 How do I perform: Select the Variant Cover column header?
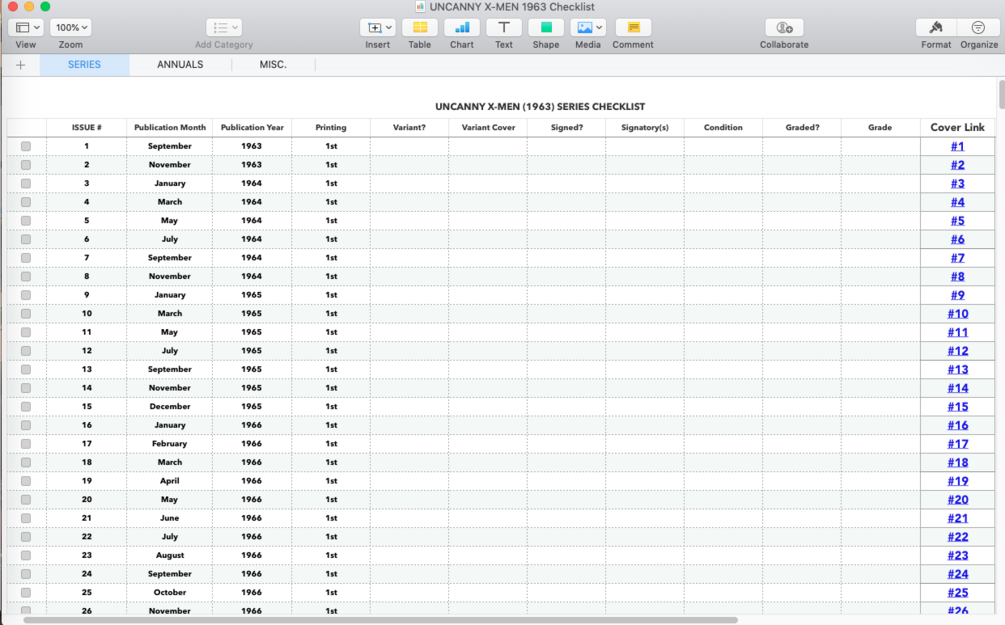(488, 128)
